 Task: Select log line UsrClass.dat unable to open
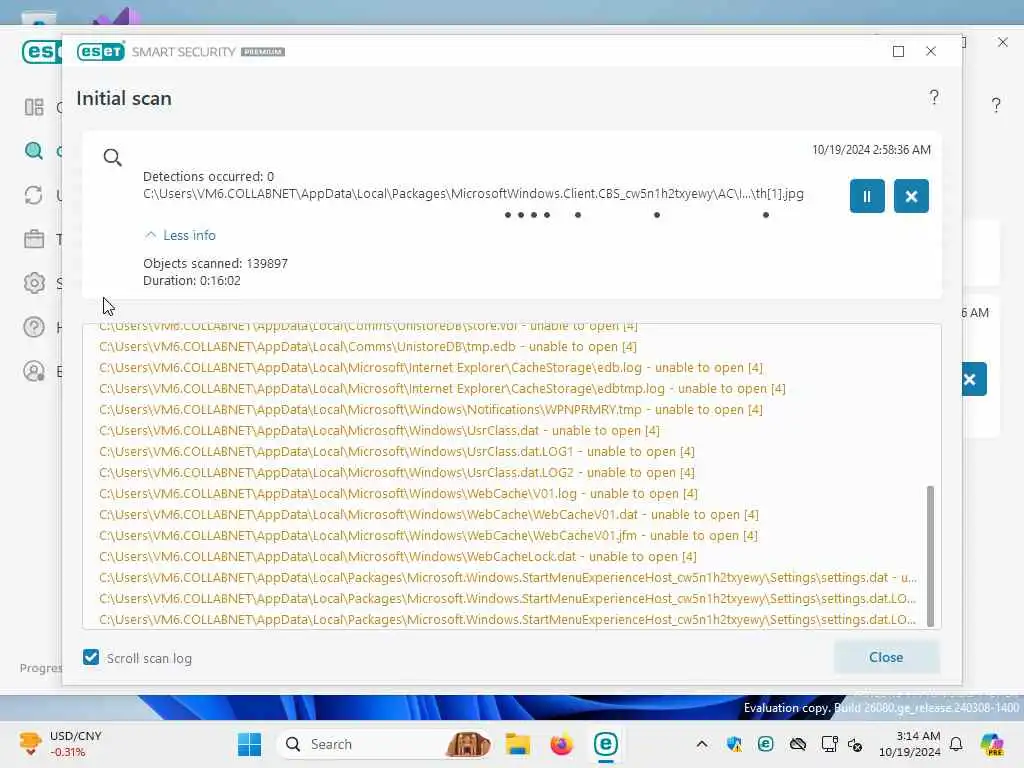379,430
